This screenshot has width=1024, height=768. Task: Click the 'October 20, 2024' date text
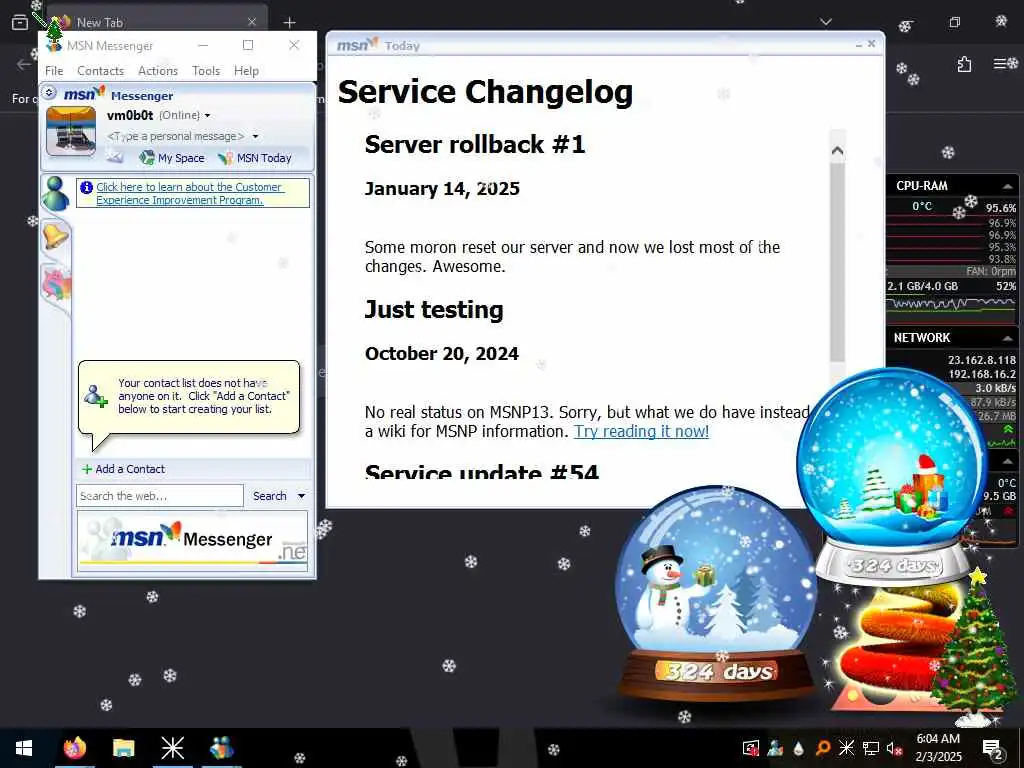pos(441,354)
